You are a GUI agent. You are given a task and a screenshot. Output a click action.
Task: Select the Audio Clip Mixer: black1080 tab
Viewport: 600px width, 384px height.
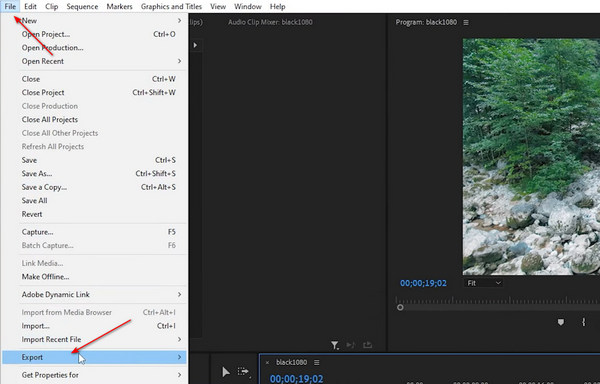click(270, 22)
